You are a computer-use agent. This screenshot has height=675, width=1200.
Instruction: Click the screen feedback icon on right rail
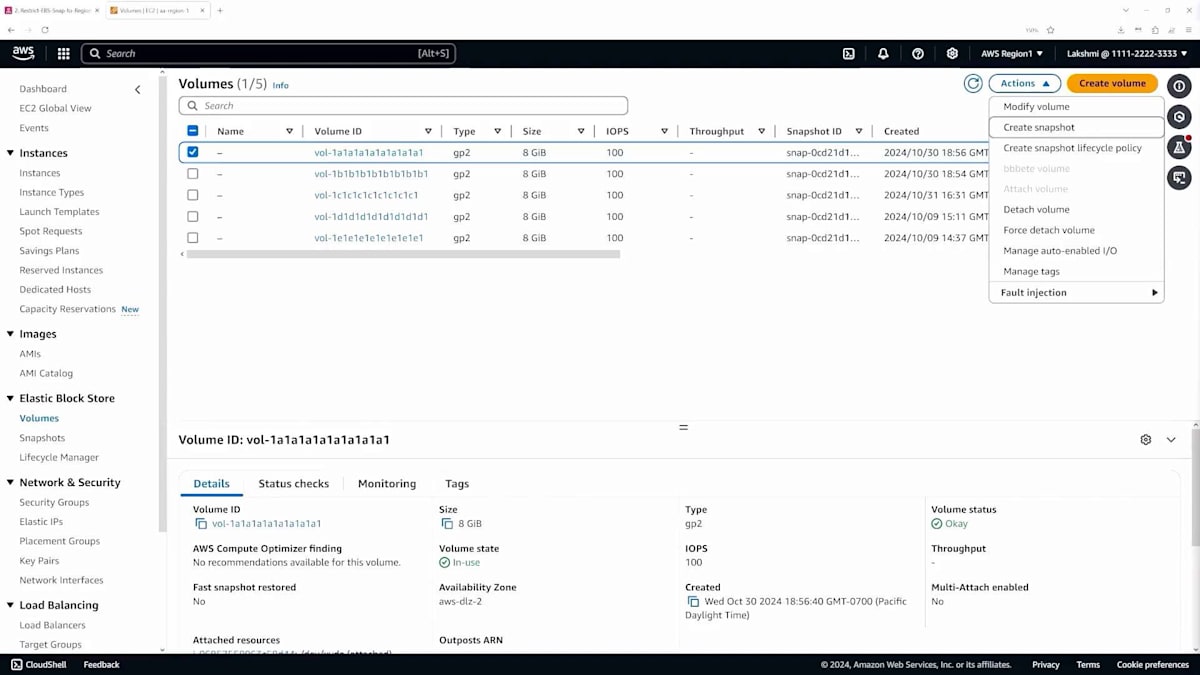(1180, 178)
